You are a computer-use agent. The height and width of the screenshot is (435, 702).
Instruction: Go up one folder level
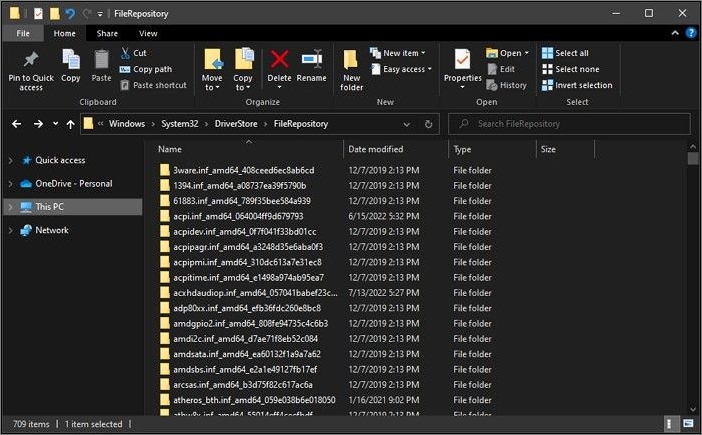[x=69, y=124]
